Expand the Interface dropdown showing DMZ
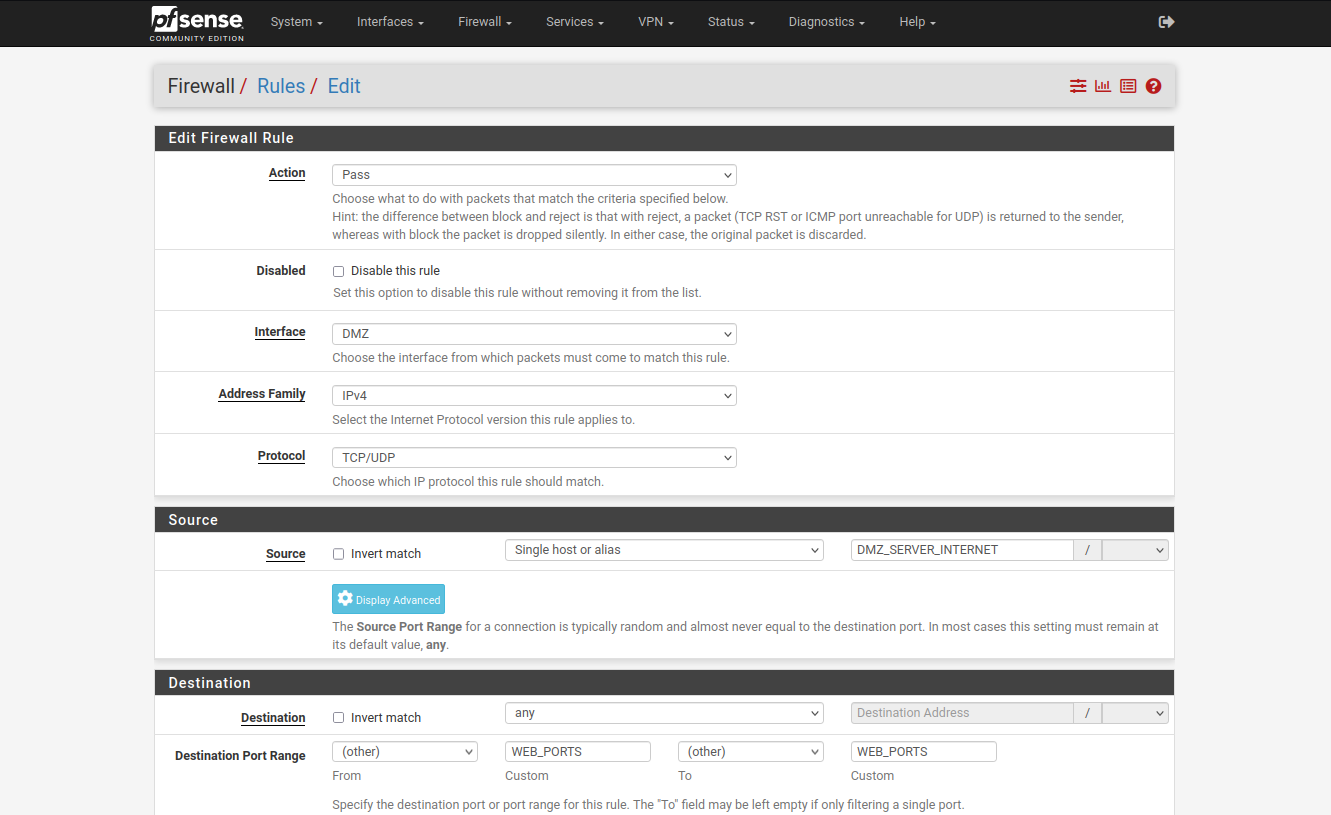Image resolution: width=1331 pixels, height=815 pixels. (534, 334)
